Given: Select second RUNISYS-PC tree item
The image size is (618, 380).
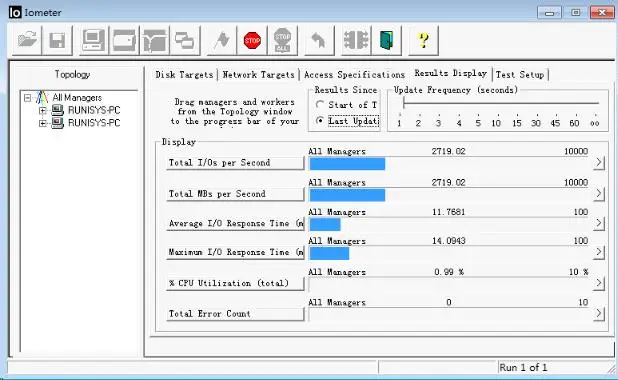Looking at the screenshot, I should (94, 123).
